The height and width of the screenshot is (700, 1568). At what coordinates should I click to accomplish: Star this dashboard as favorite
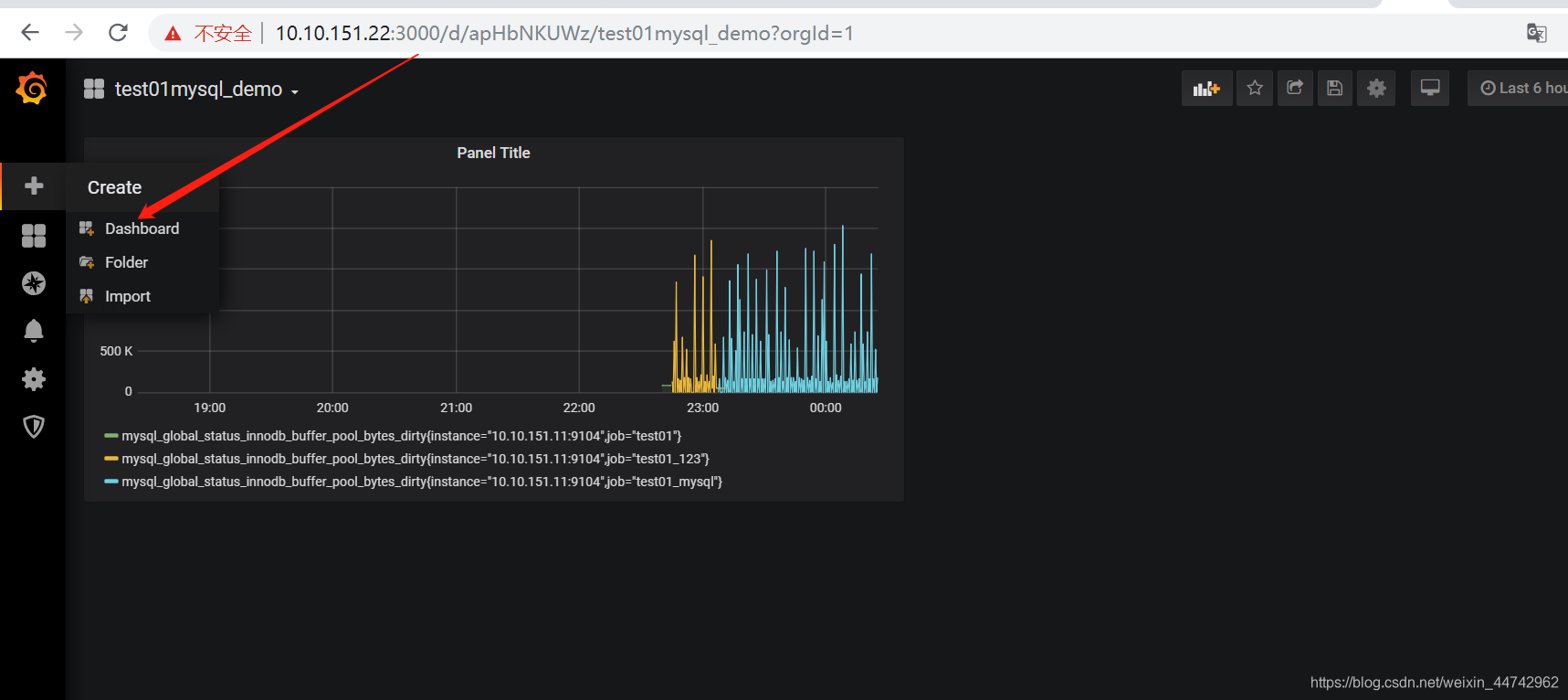pos(1255,89)
